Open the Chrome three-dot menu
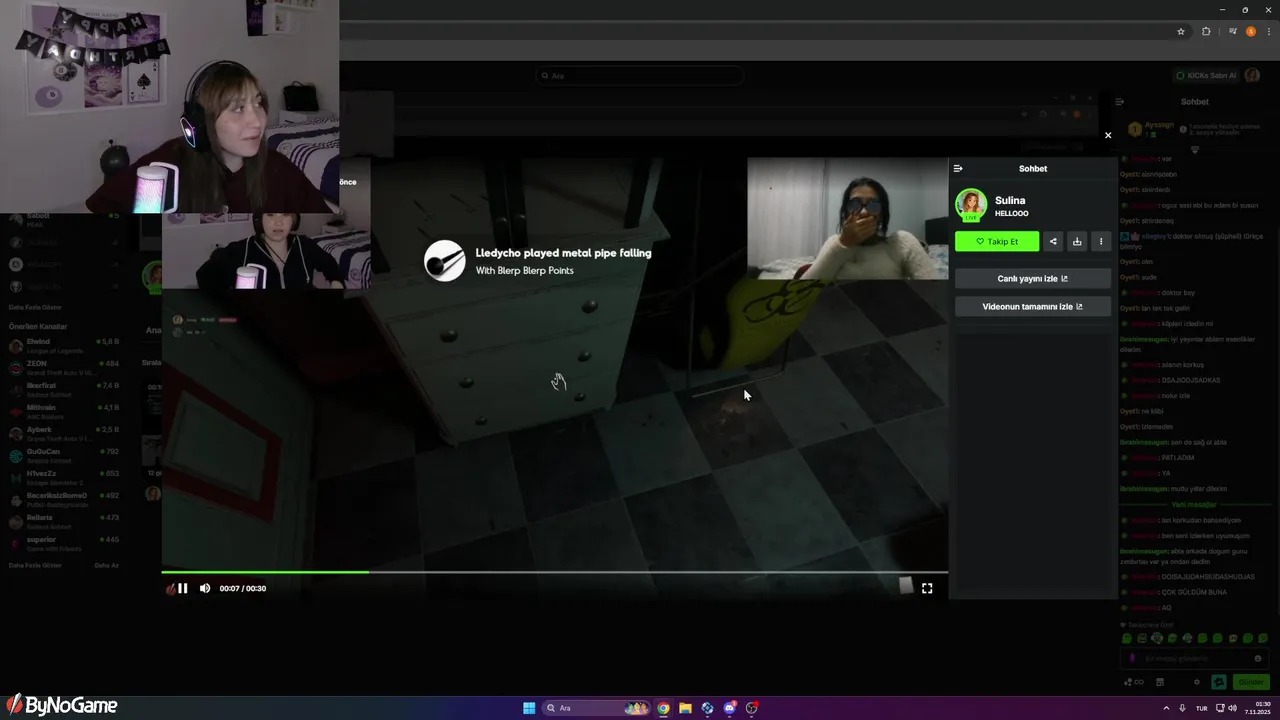This screenshot has height=720, width=1280. click(x=1268, y=31)
